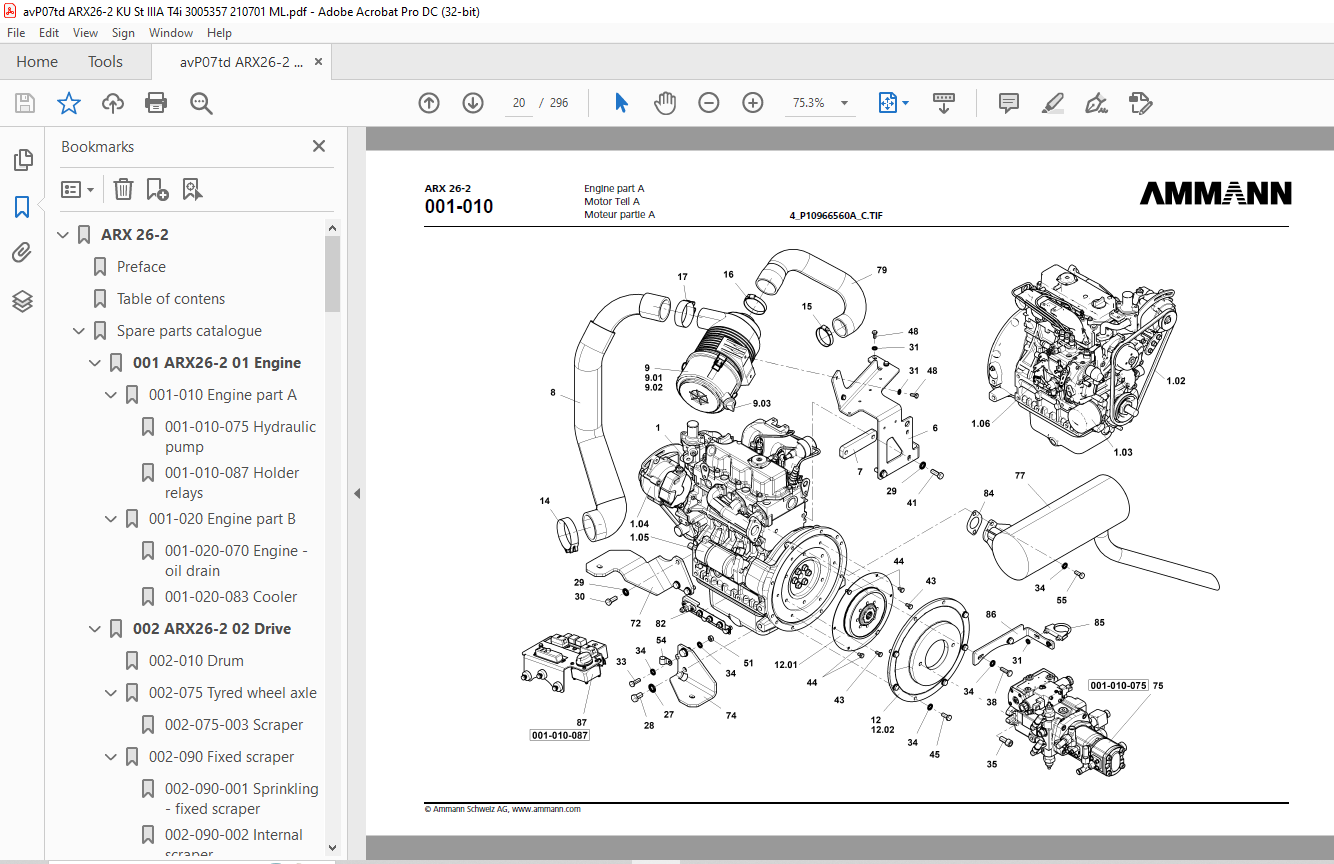Open the Table of contens bookmark
1334x864 pixels.
(x=171, y=299)
